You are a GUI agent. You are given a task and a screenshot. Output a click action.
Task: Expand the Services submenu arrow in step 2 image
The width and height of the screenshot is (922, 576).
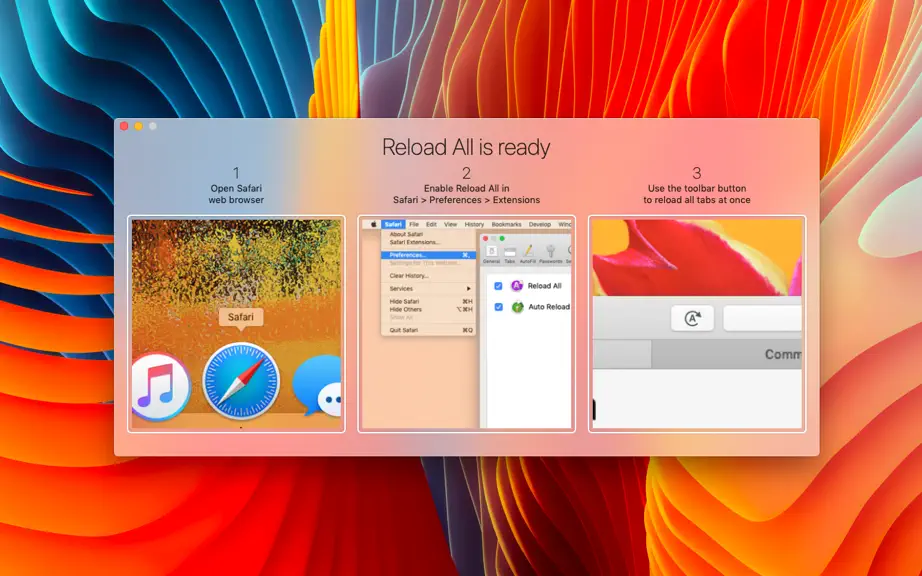[469, 289]
